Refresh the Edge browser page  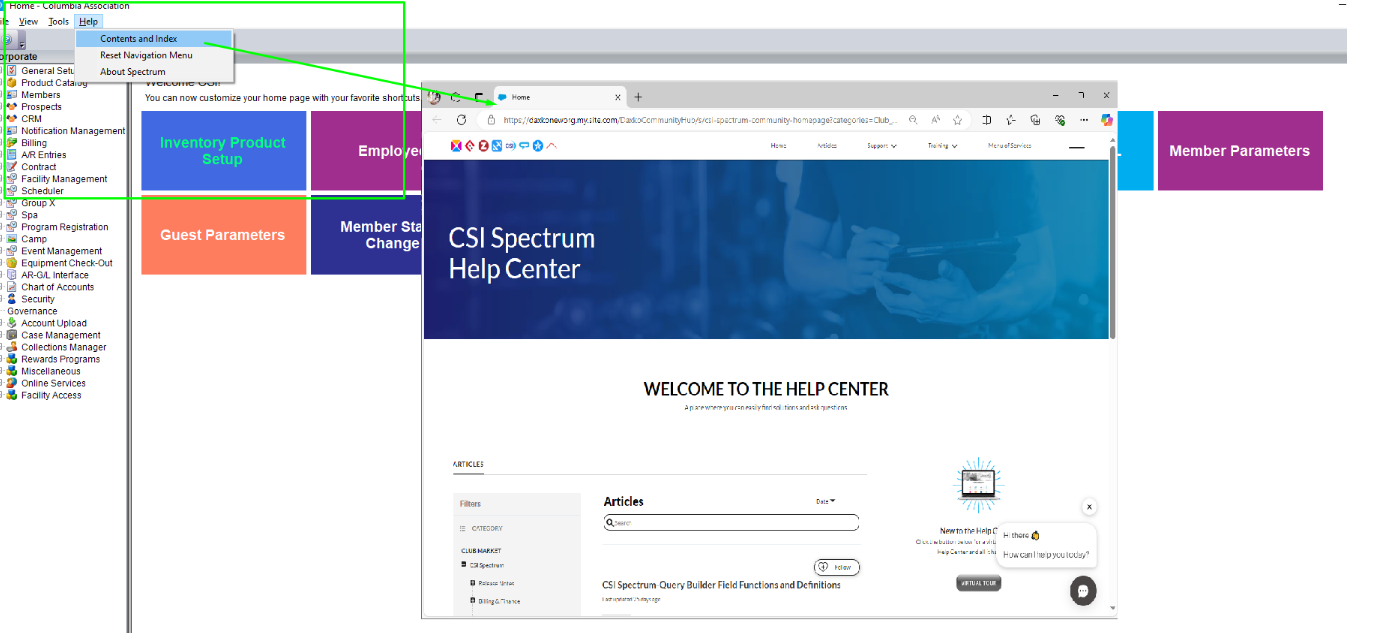point(461,119)
